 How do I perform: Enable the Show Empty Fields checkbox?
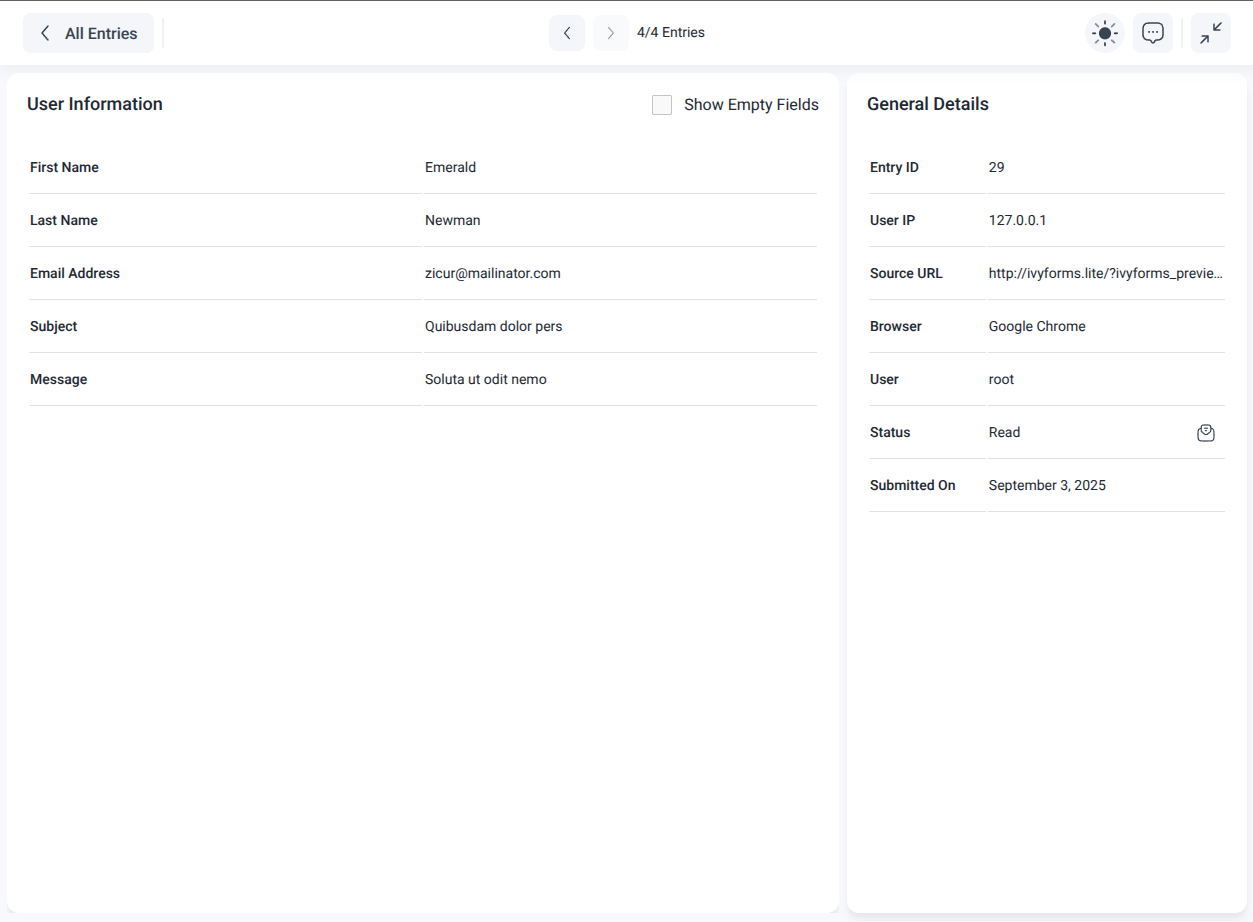(662, 105)
